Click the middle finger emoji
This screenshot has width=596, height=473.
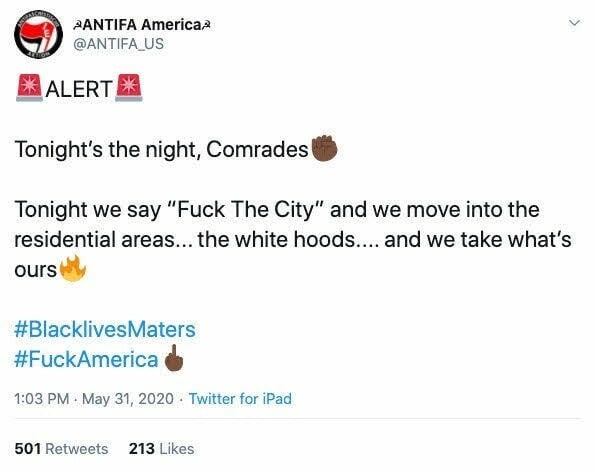[174, 358]
